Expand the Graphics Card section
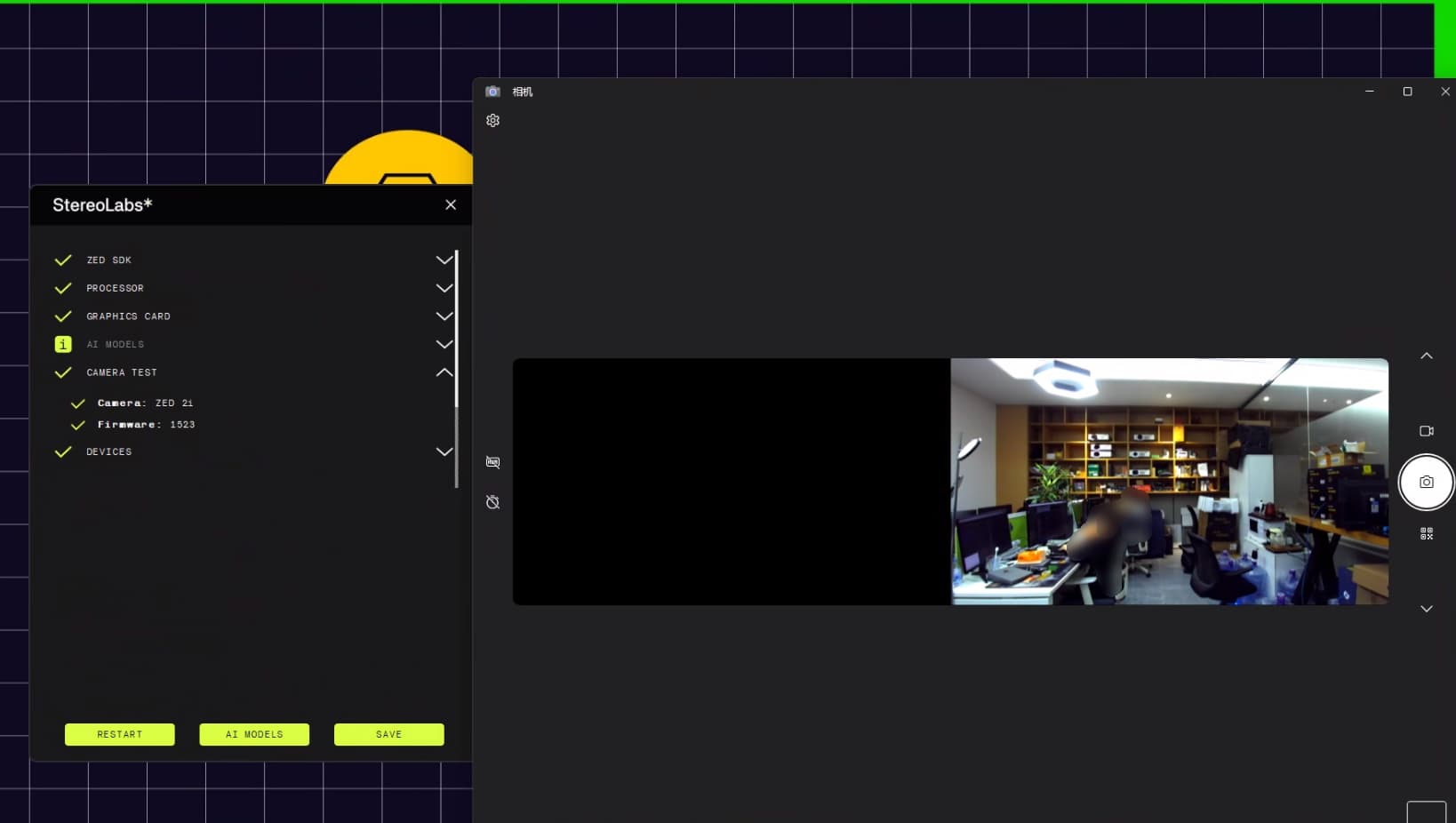Image resolution: width=1456 pixels, height=823 pixels. pyautogui.click(x=444, y=316)
